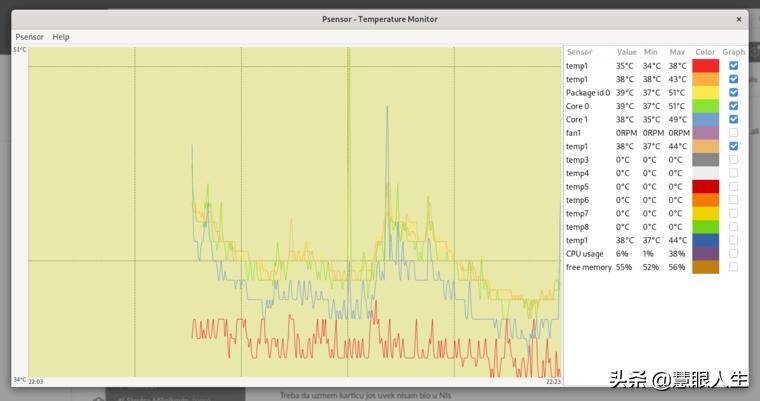The height and width of the screenshot is (401, 760).
Task: Open the Psensor menu
Action: point(29,37)
